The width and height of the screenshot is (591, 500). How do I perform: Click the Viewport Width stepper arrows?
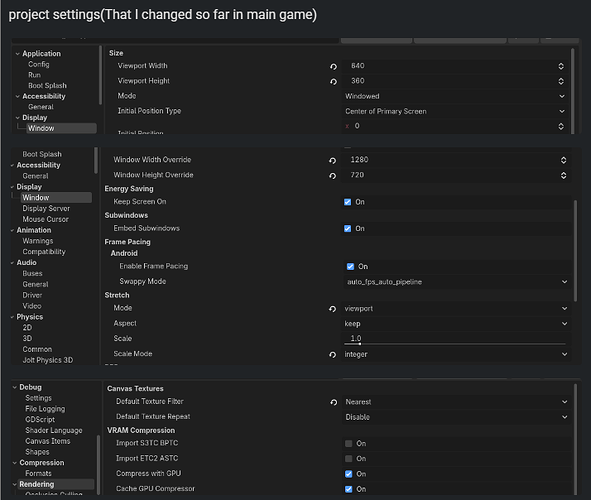tap(561, 66)
